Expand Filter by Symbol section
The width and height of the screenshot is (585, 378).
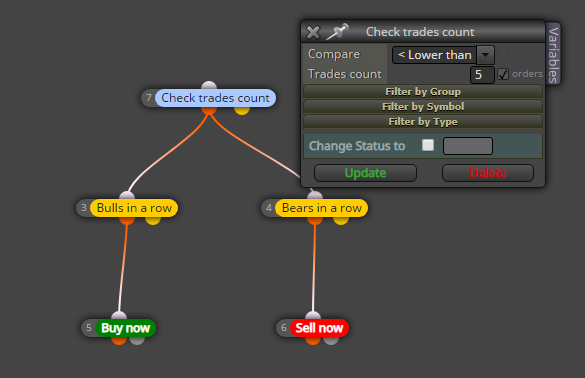tap(423, 107)
